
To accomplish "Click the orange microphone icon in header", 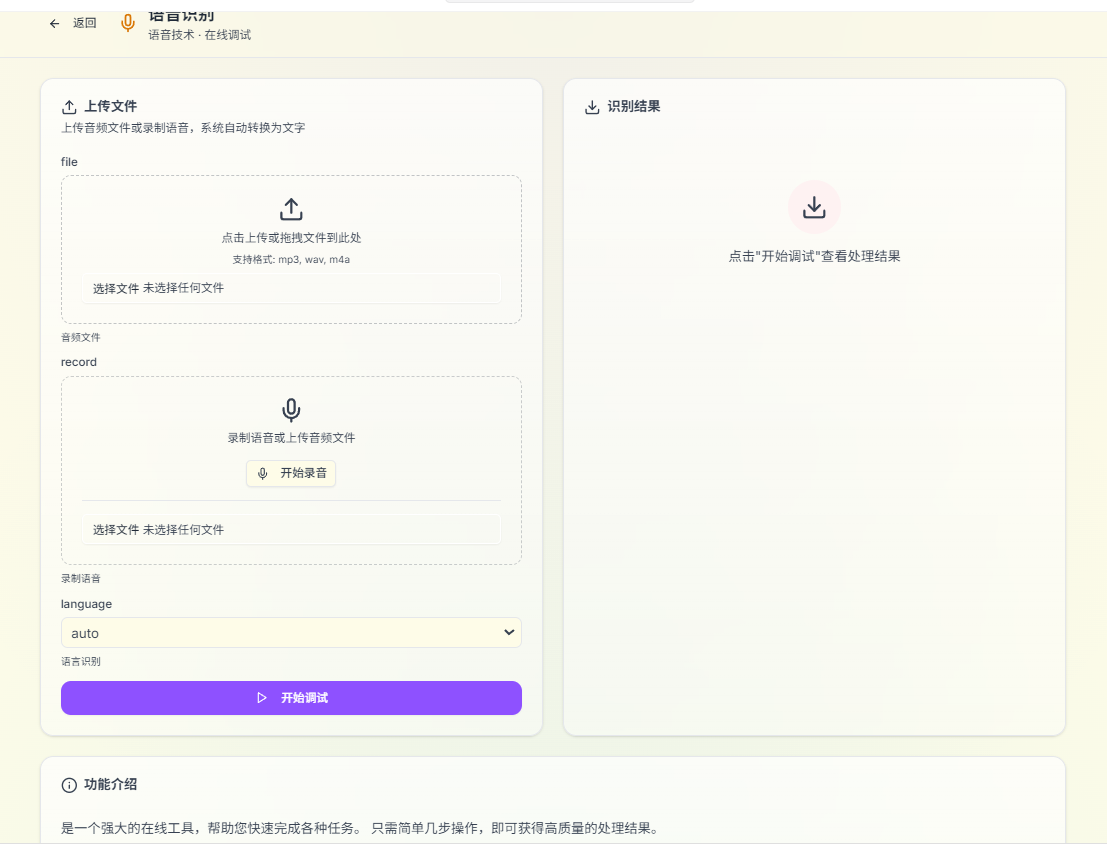I will click(x=128, y=23).
